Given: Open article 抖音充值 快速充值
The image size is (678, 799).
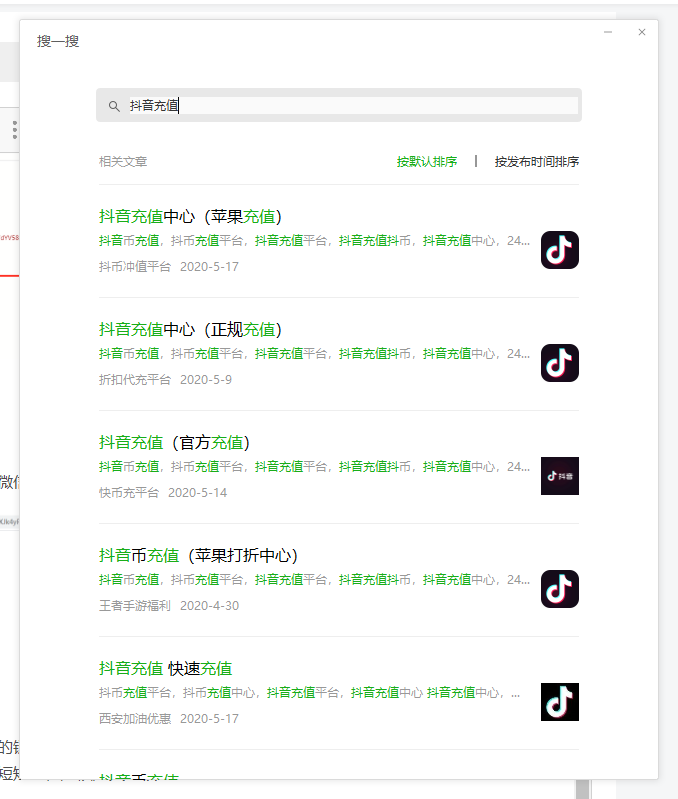Looking at the screenshot, I should [166, 669].
